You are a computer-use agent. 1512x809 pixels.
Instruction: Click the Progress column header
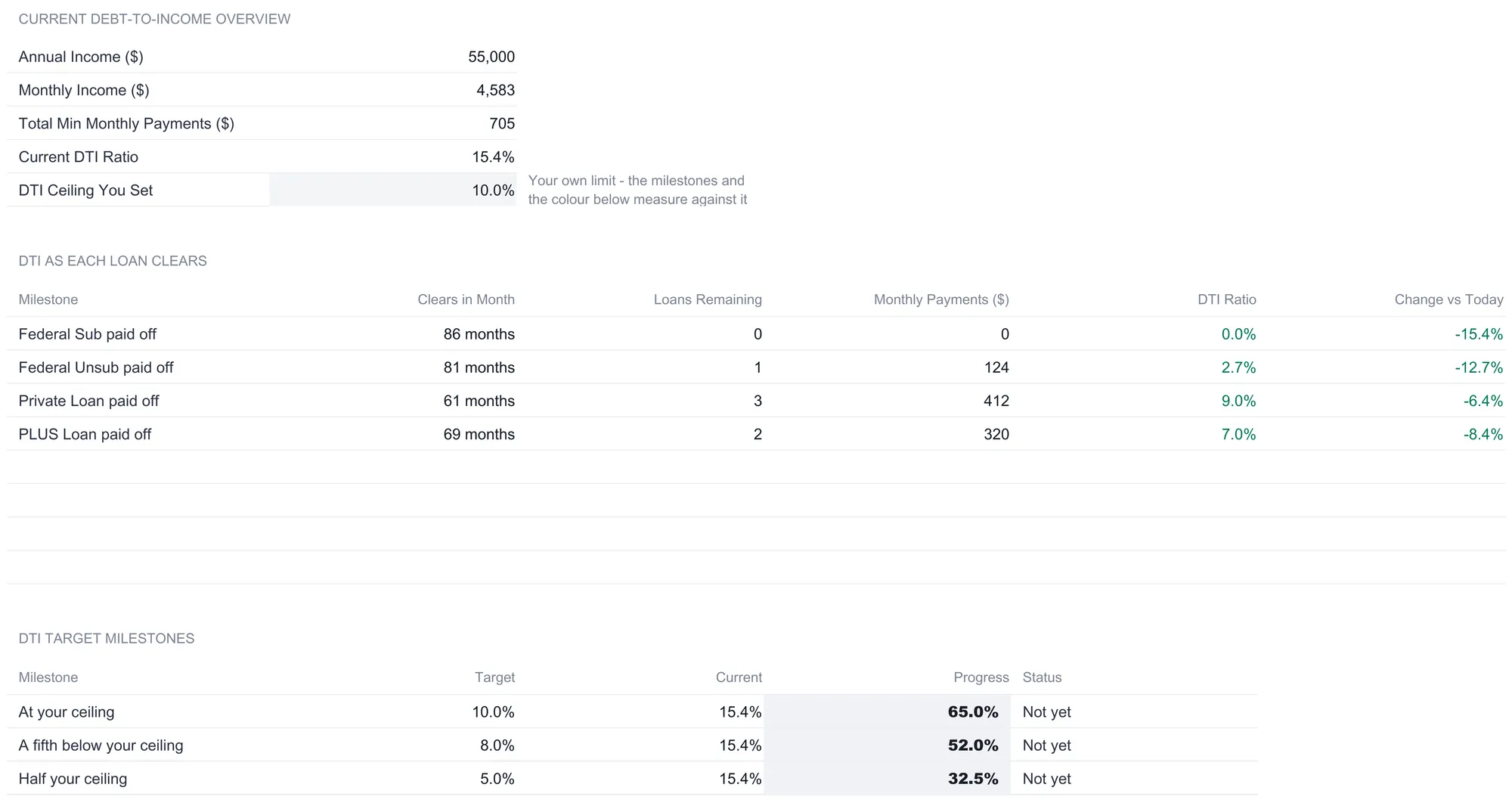click(x=981, y=677)
